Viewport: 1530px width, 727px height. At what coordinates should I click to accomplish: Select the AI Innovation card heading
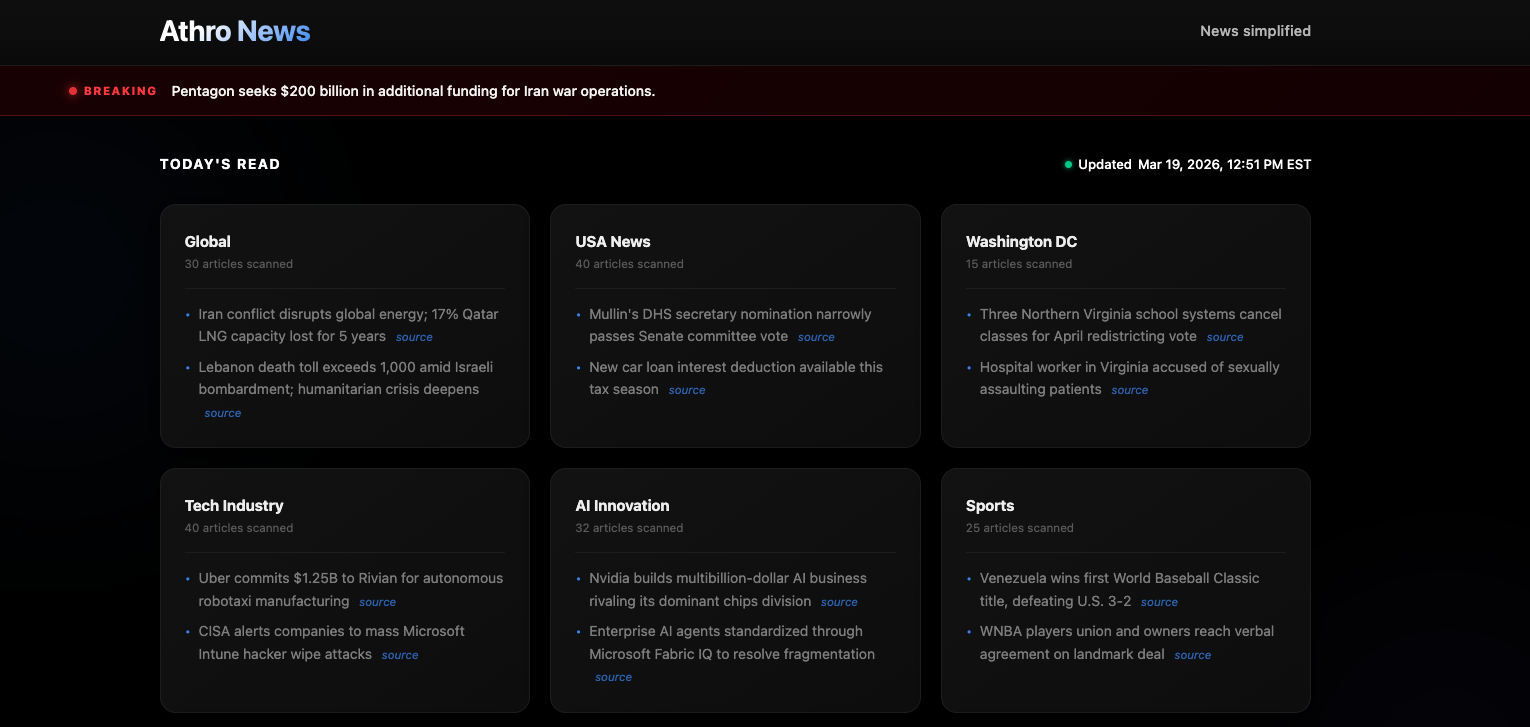click(x=622, y=506)
